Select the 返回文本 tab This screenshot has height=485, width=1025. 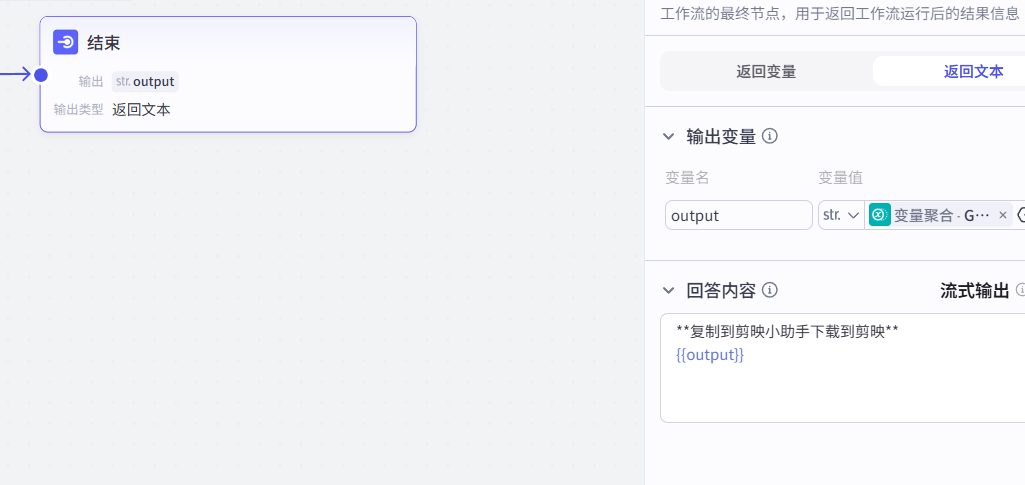pyautogui.click(x=973, y=71)
